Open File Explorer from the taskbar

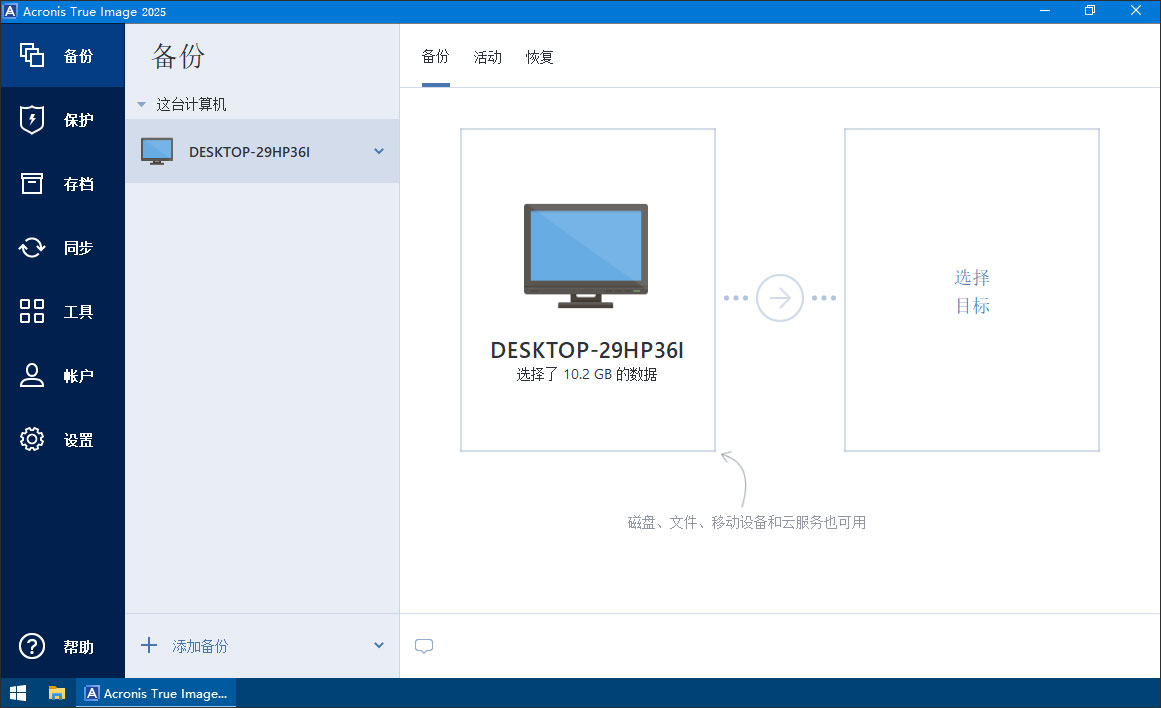click(x=57, y=692)
